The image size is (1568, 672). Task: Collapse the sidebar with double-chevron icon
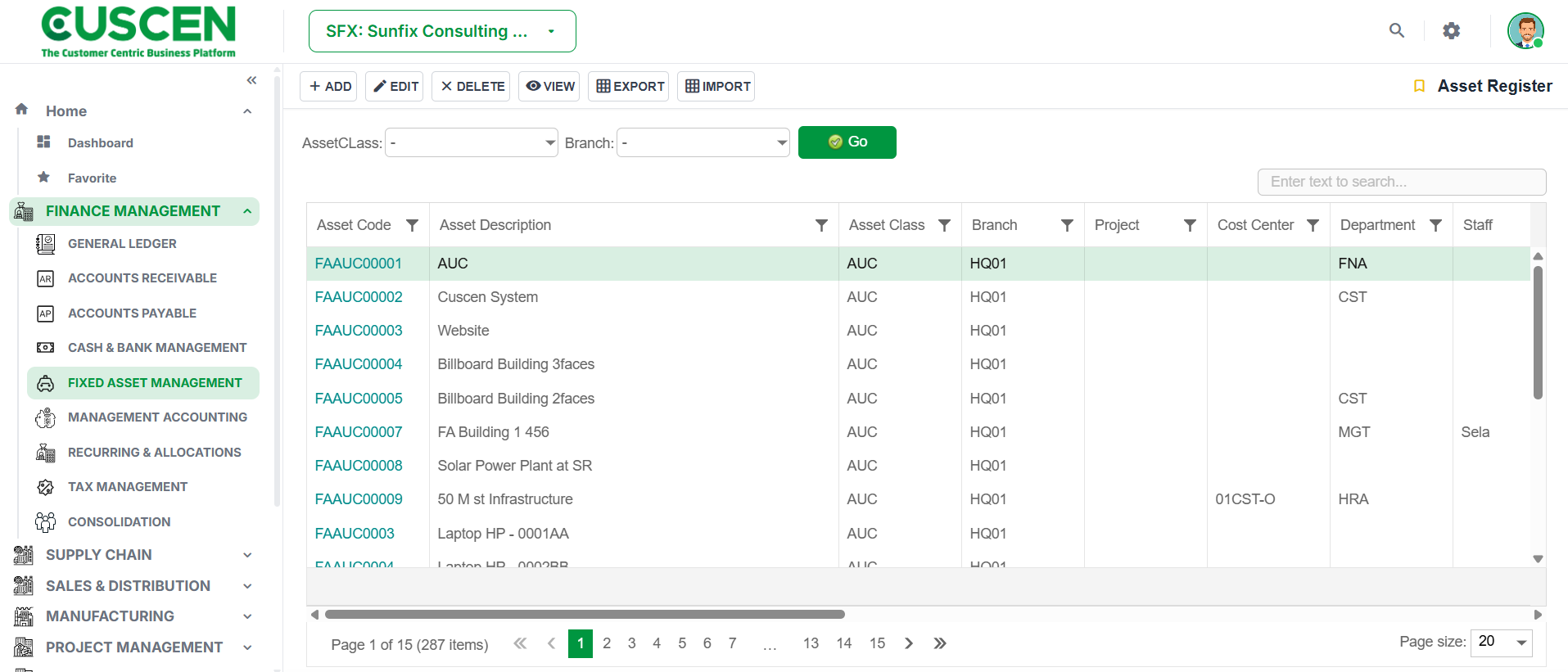click(251, 80)
